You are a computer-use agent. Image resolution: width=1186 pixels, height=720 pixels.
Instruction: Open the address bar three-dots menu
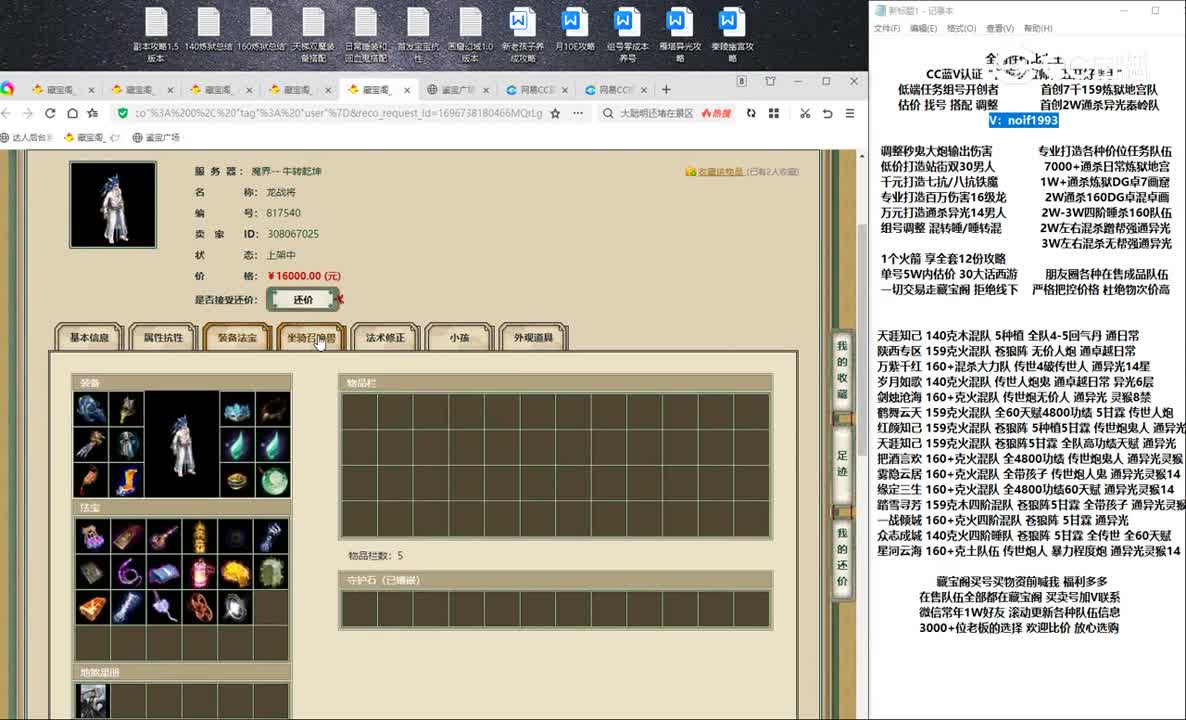[x=578, y=113]
